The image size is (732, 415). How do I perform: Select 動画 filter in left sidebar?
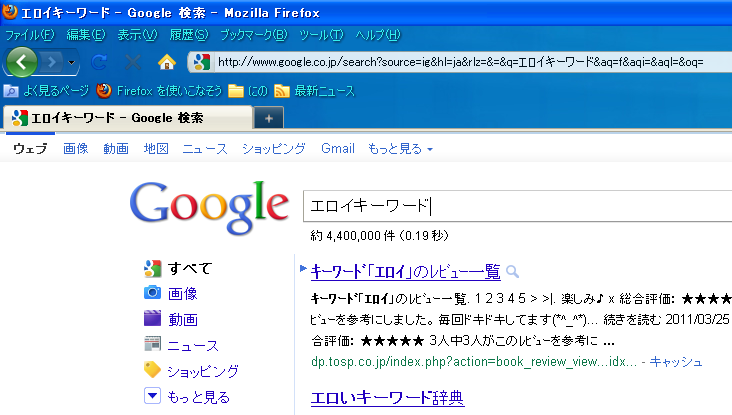pos(183,319)
